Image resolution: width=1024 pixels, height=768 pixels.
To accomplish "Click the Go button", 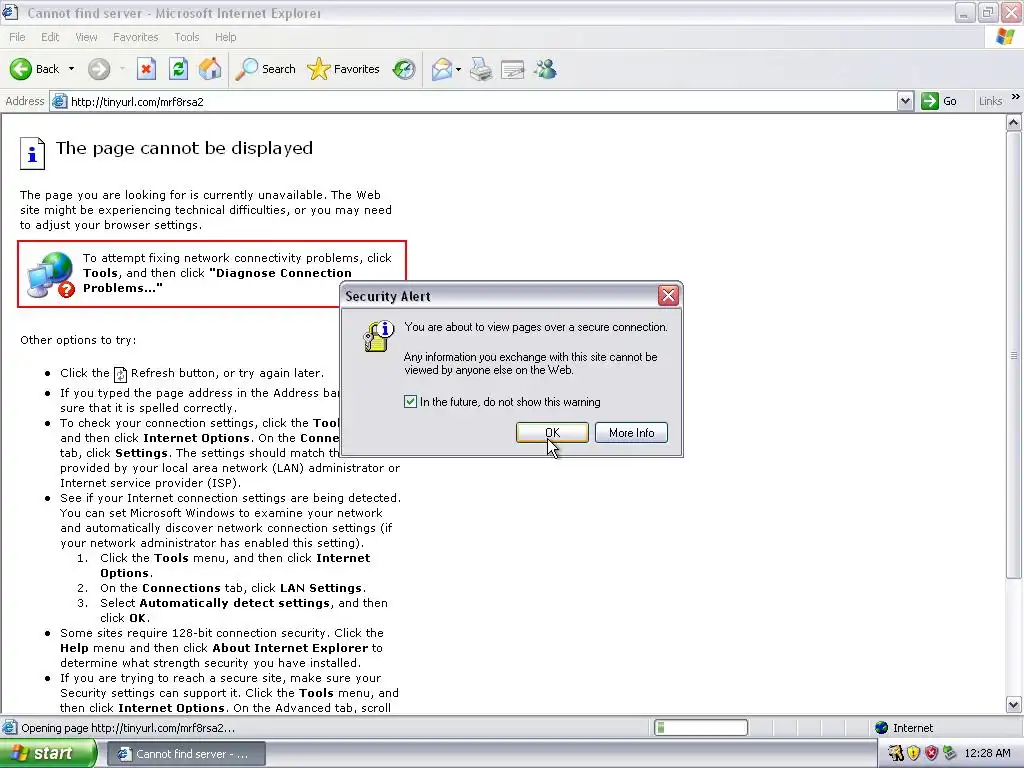I will pos(939,101).
